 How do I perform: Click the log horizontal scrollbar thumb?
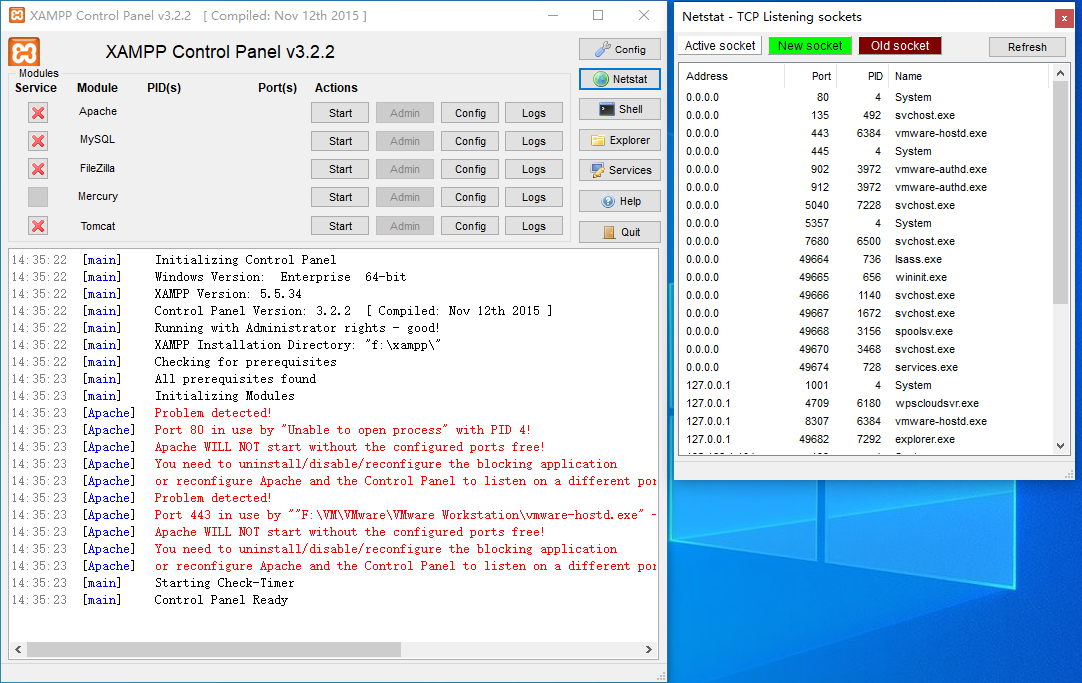coord(214,649)
